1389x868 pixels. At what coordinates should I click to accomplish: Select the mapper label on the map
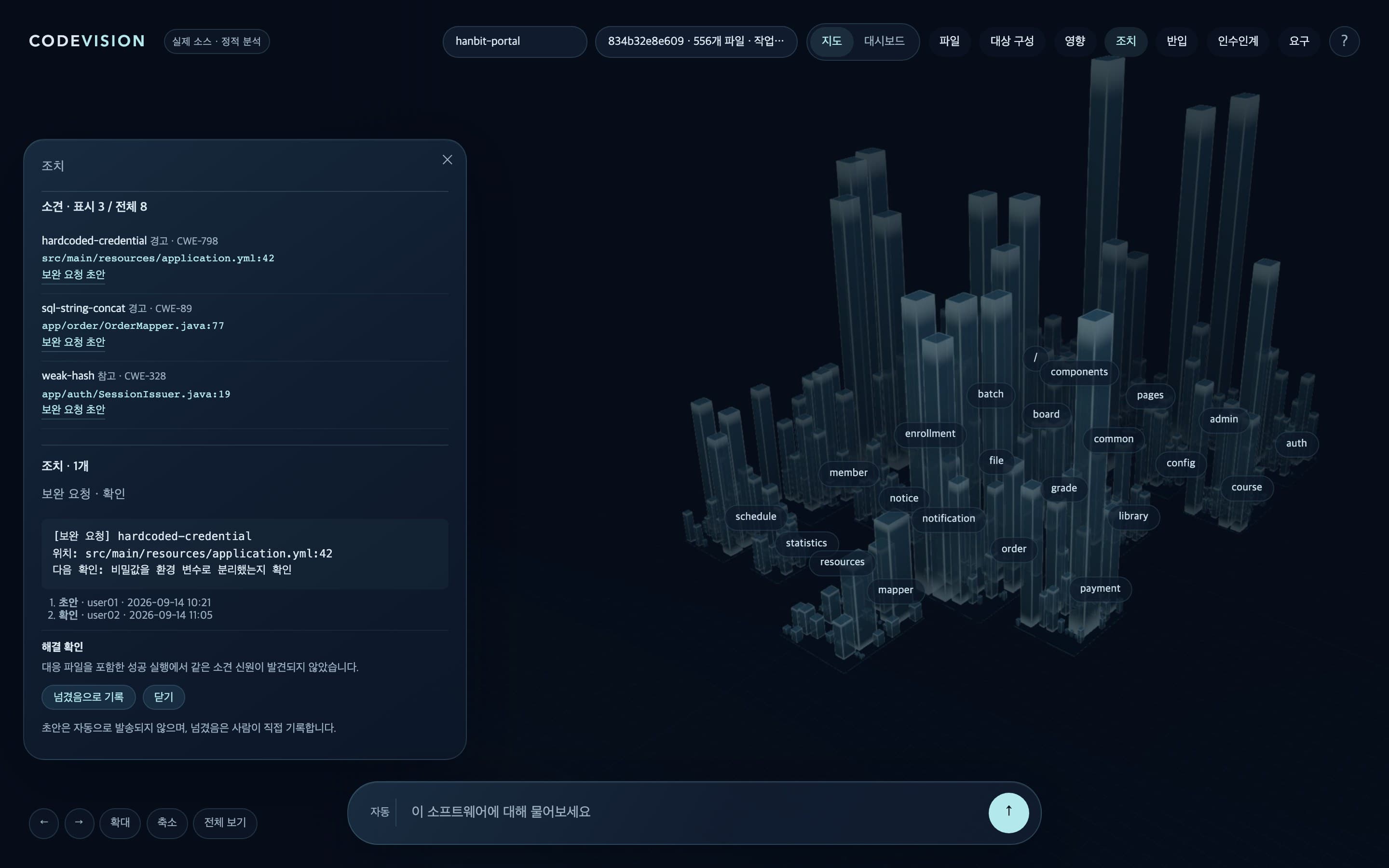click(895, 590)
